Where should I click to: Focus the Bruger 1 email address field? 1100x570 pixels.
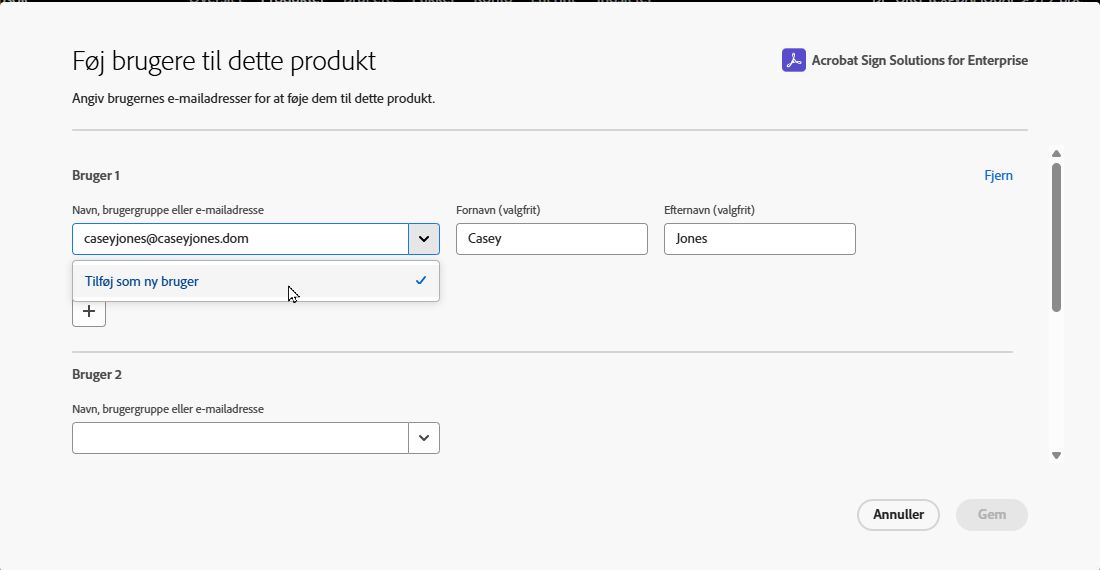pos(240,239)
